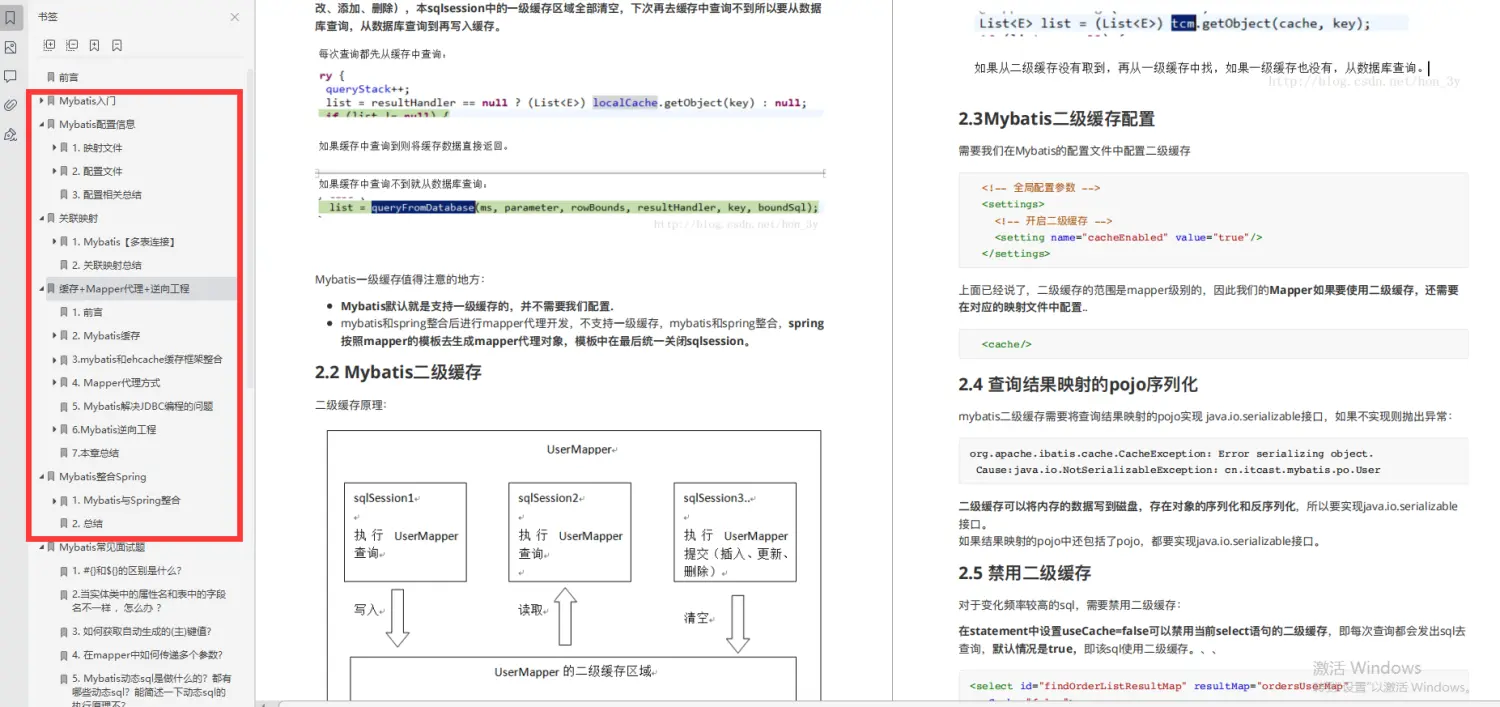Jump to 1. 映射文件 bookmark
Viewport: 1500px width, 707px height.
[x=97, y=148]
